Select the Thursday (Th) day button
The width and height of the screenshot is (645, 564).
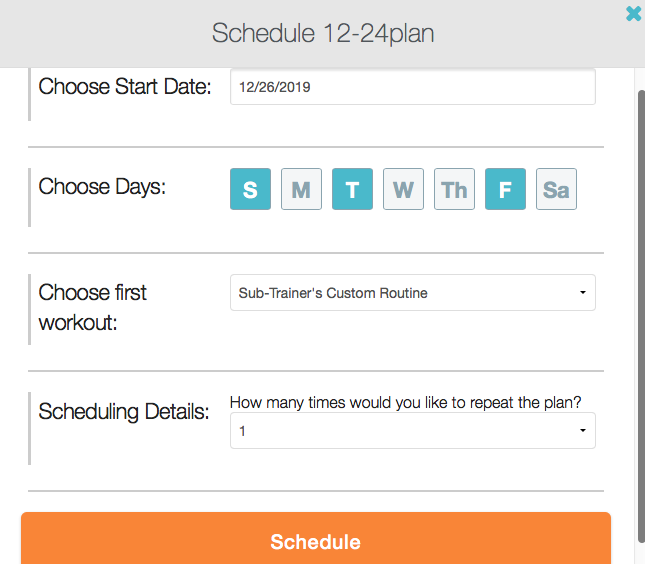(454, 189)
